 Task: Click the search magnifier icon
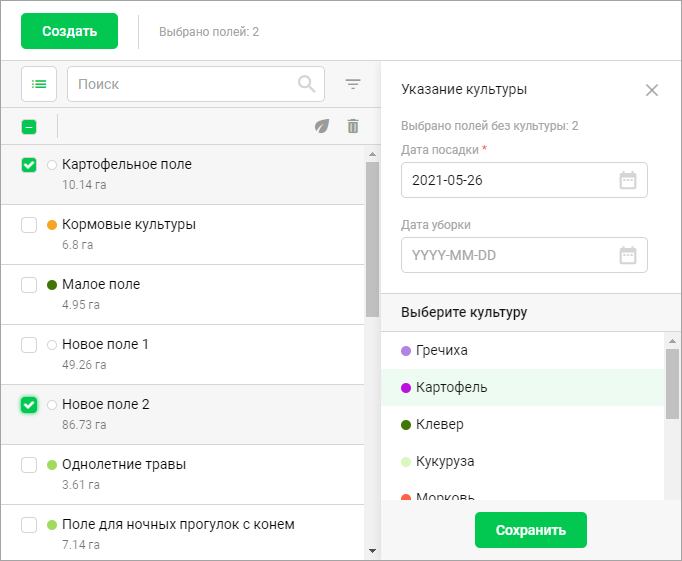point(307,84)
